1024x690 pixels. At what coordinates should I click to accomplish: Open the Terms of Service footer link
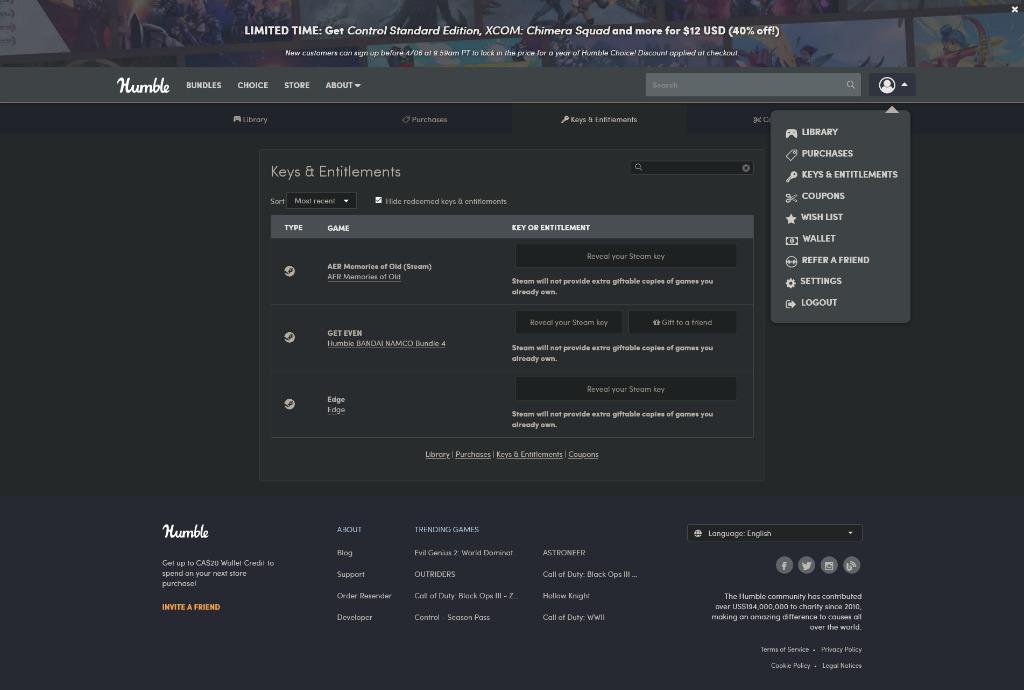point(784,650)
